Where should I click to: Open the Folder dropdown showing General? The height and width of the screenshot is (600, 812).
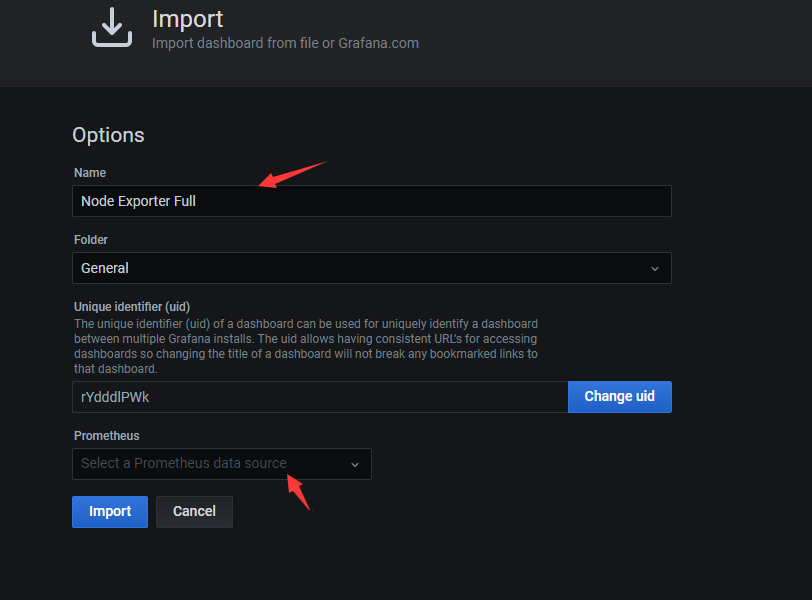pos(371,268)
